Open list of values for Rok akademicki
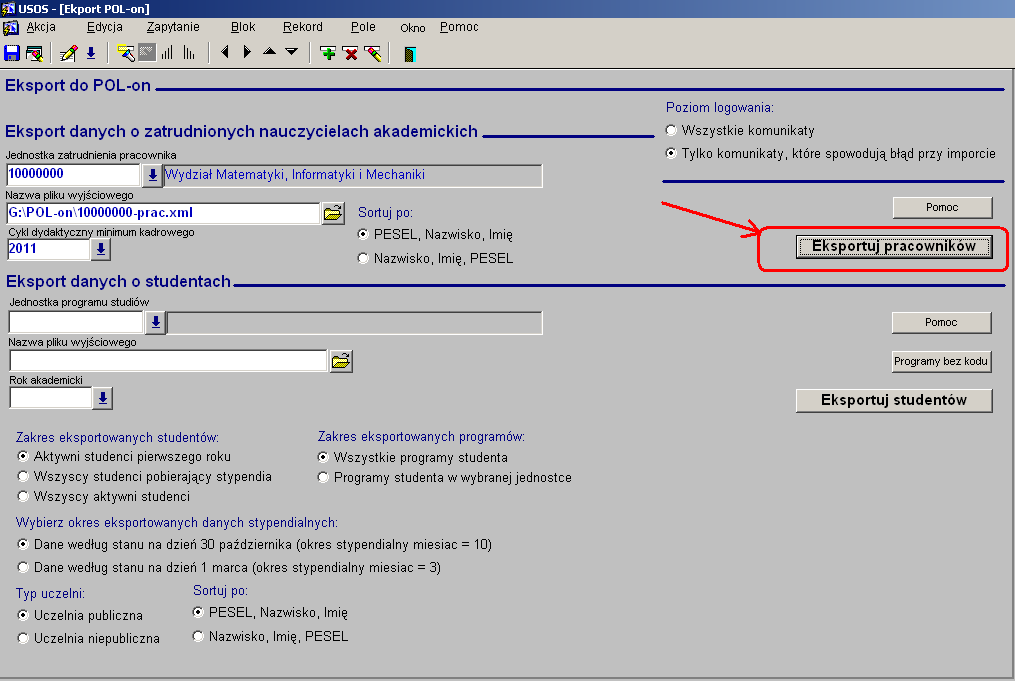The image size is (1015, 681). [102, 398]
